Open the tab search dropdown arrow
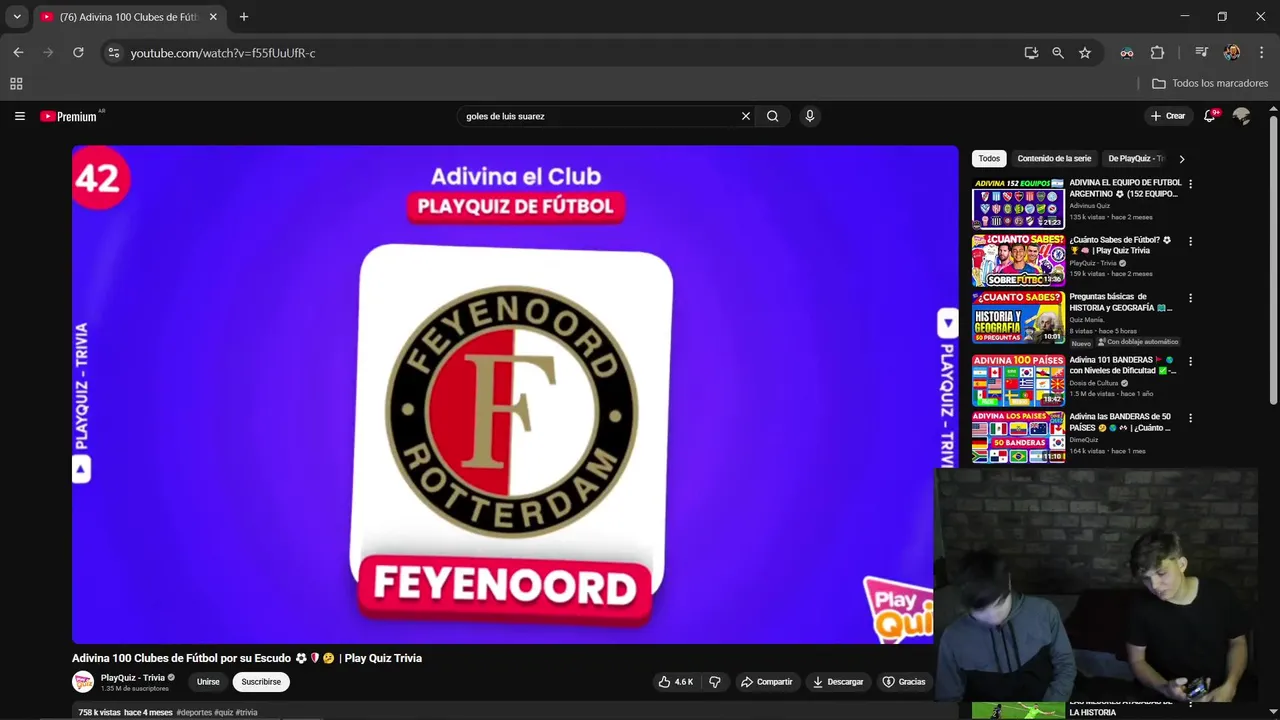 pyautogui.click(x=17, y=17)
